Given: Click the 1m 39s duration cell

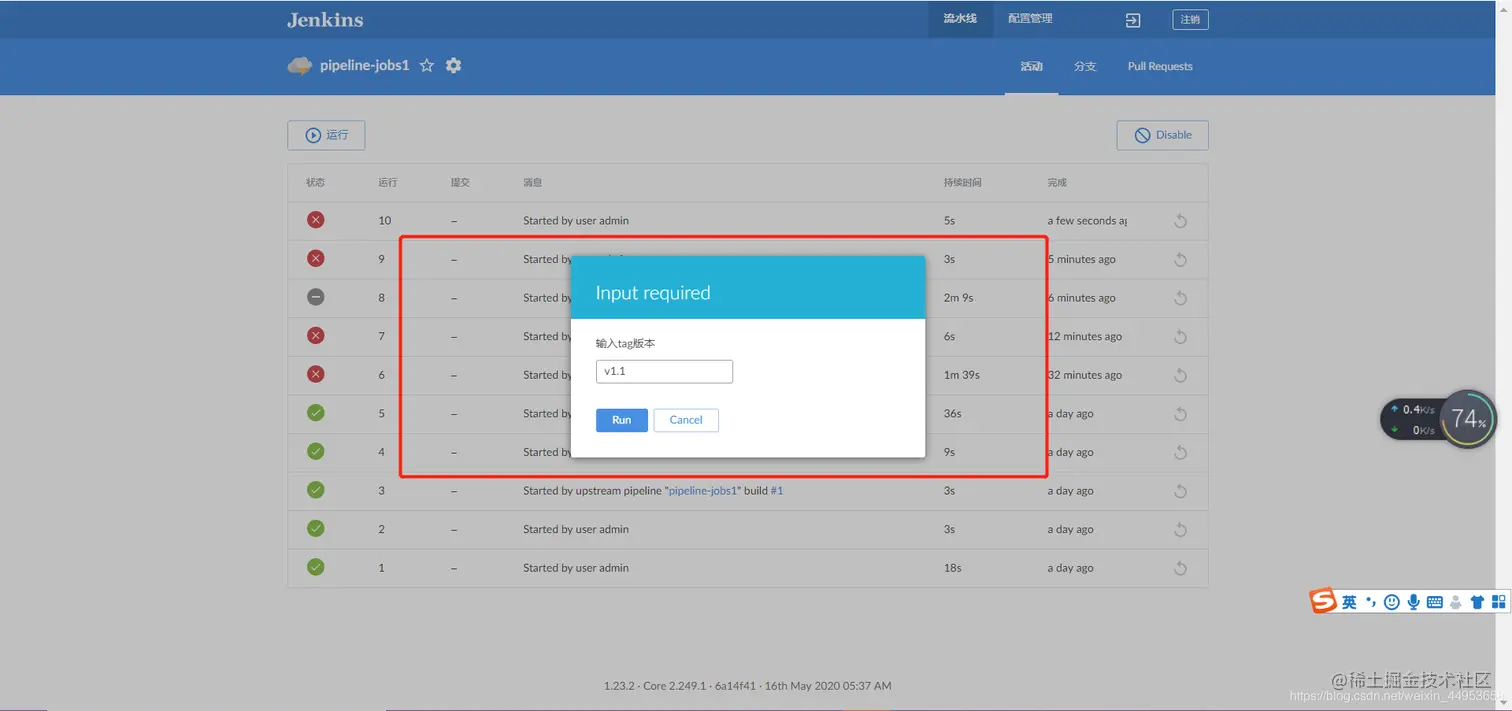Looking at the screenshot, I should coord(961,375).
